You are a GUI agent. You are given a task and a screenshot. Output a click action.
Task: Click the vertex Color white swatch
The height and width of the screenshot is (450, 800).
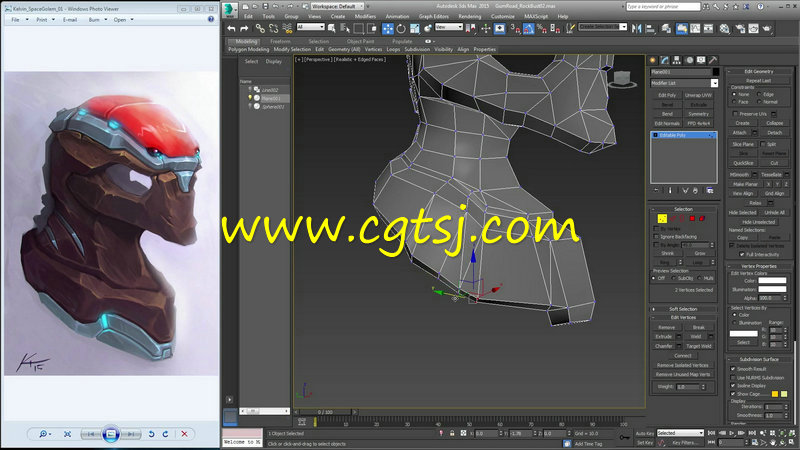pos(772,281)
